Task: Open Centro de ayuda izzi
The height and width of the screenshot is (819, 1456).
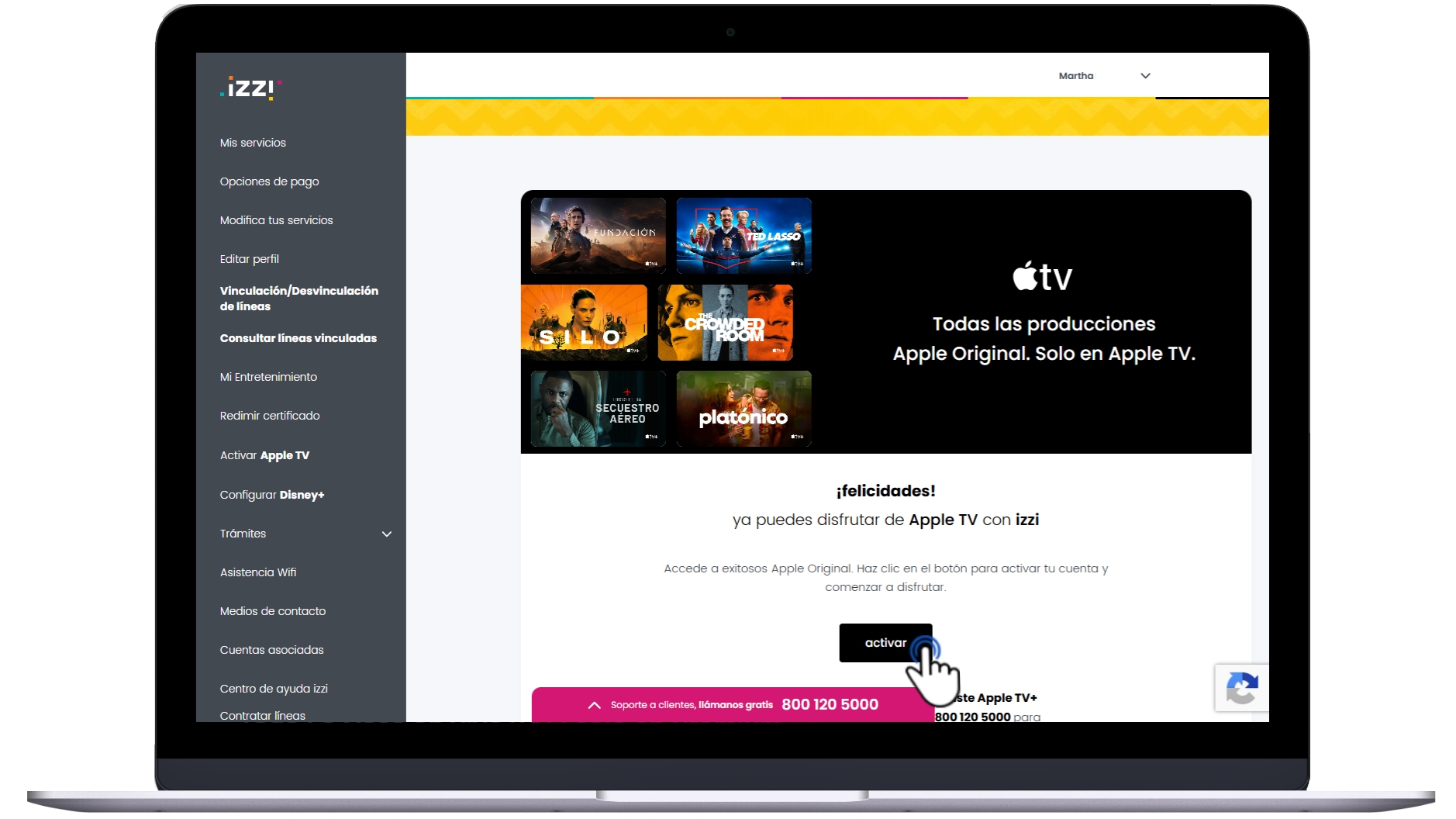Action: tap(273, 689)
